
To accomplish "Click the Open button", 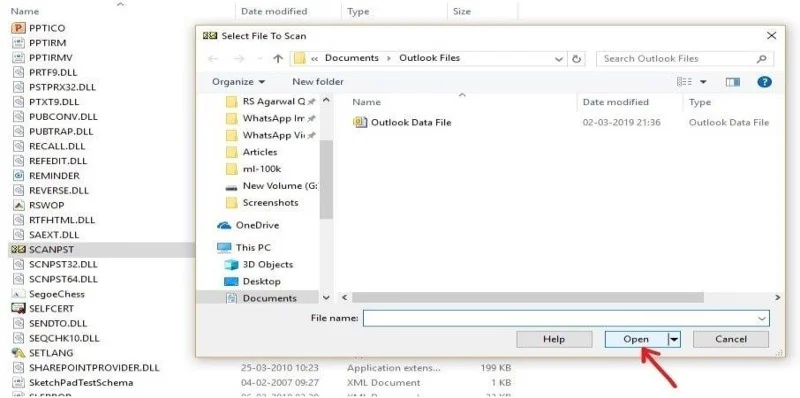I will (x=636, y=339).
